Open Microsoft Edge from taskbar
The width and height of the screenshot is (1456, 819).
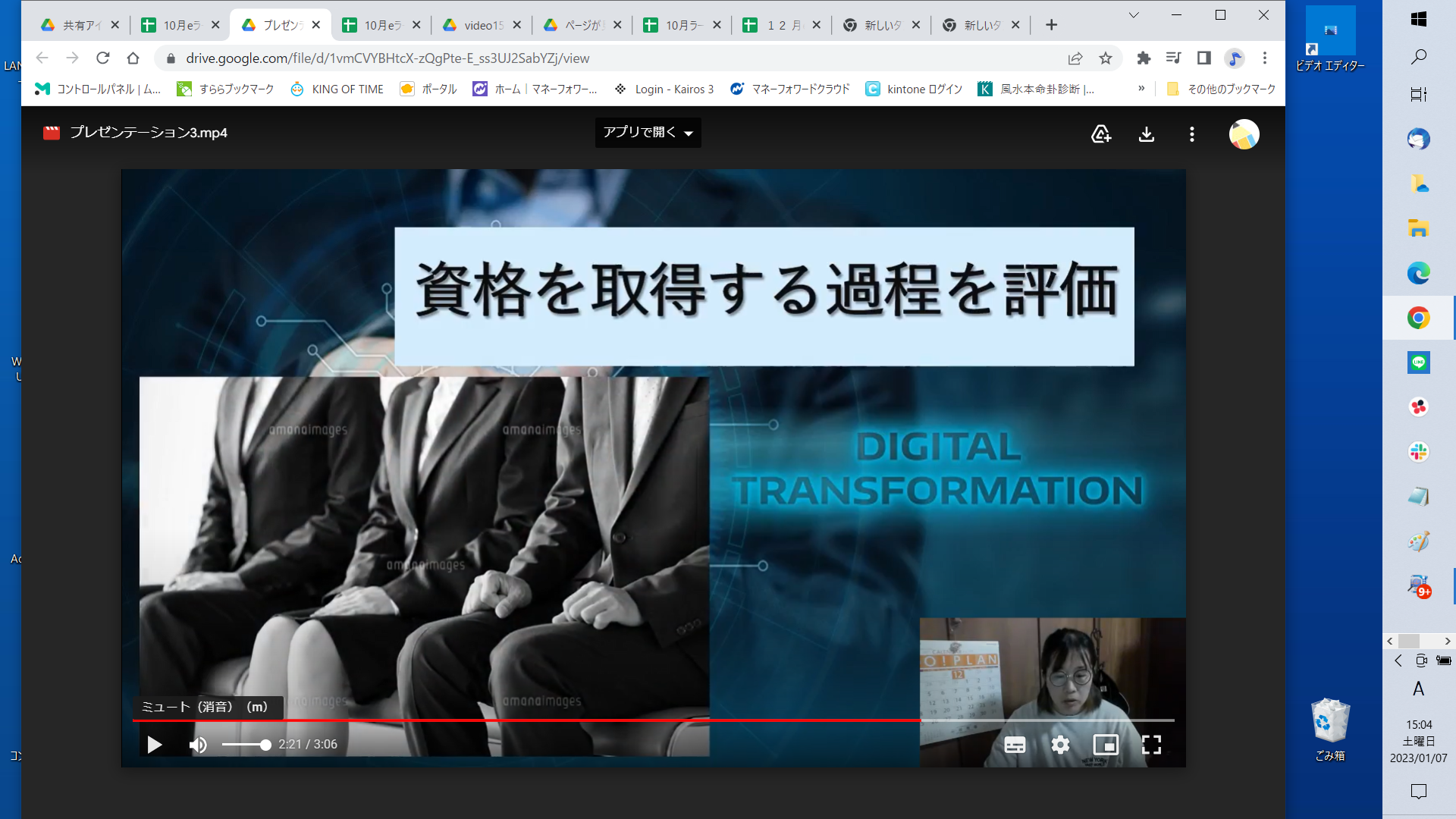click(x=1419, y=273)
